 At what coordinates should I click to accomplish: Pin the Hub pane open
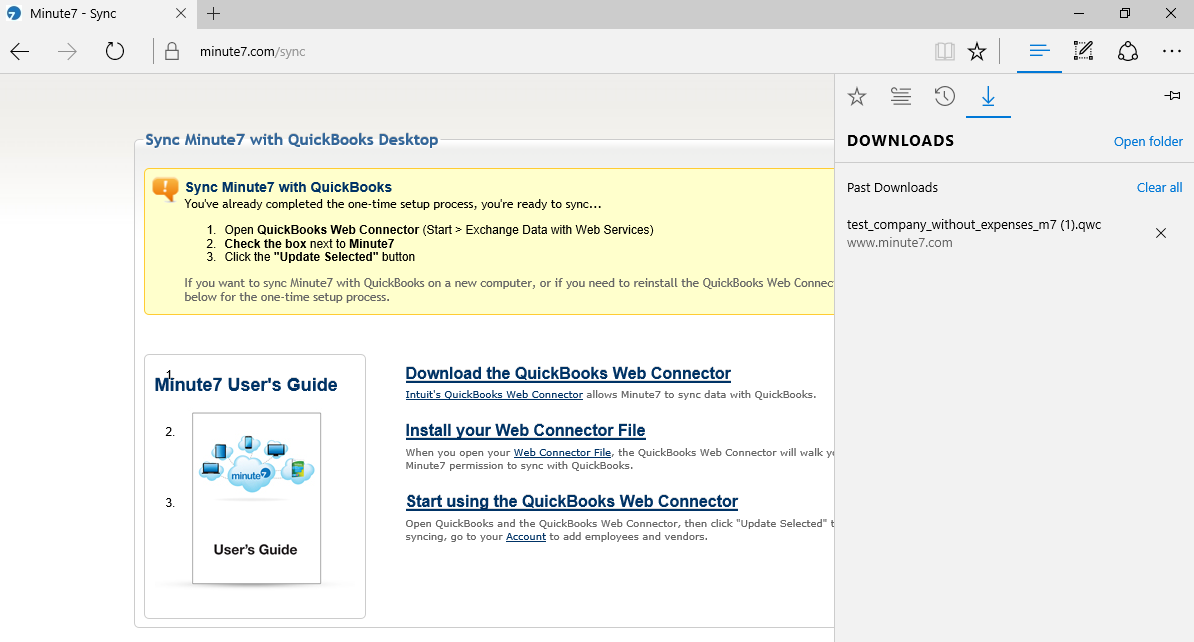coord(1173,95)
